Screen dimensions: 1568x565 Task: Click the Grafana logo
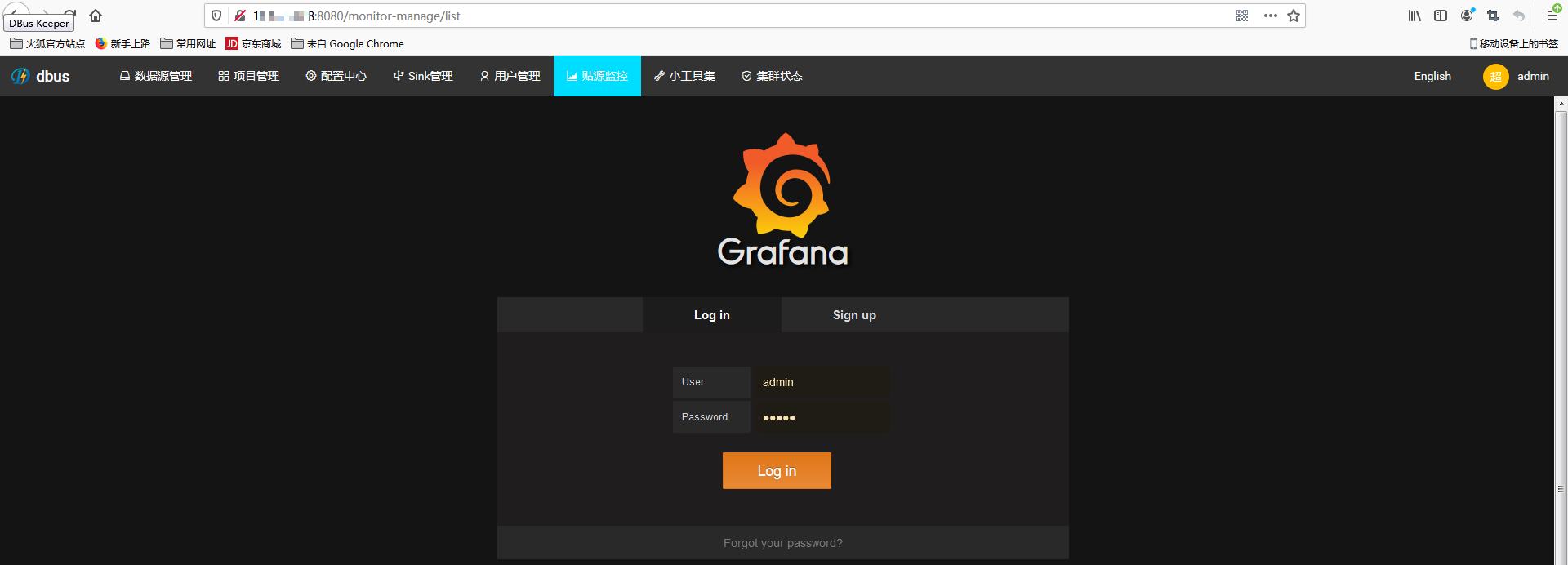[x=782, y=200]
